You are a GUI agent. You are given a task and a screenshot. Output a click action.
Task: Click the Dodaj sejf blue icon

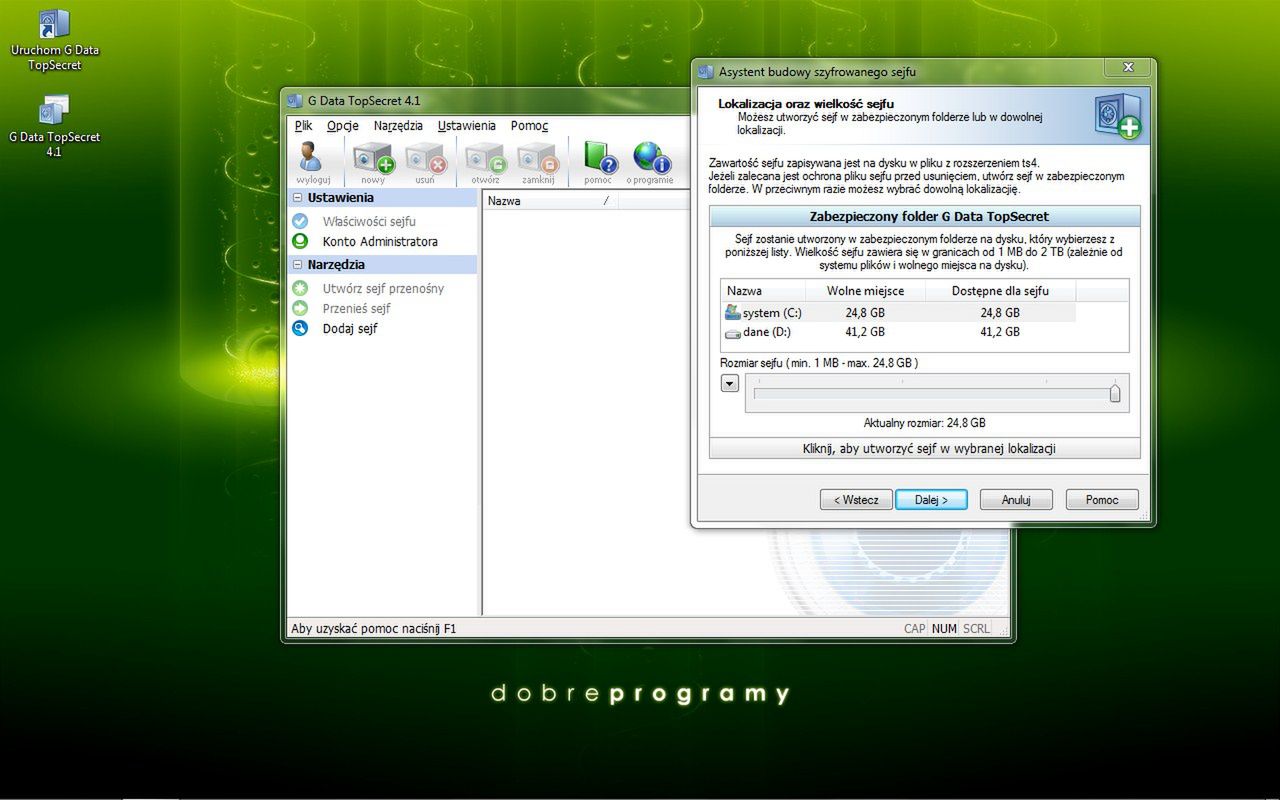300,328
